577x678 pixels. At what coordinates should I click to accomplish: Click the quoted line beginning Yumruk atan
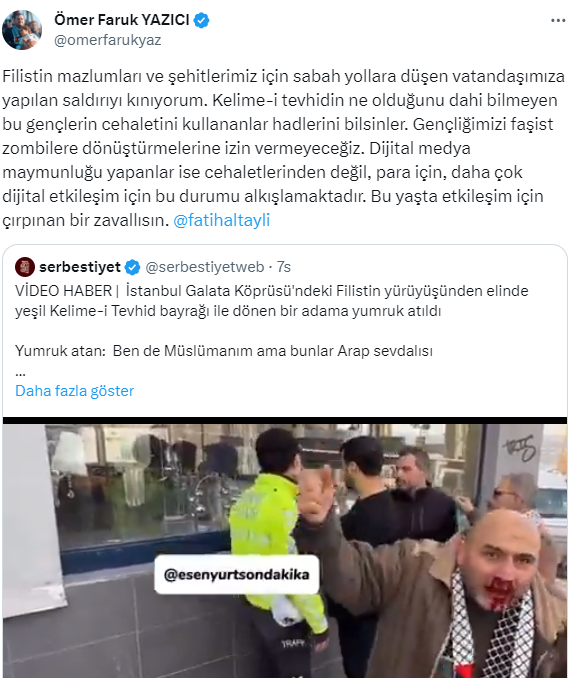click(x=224, y=351)
